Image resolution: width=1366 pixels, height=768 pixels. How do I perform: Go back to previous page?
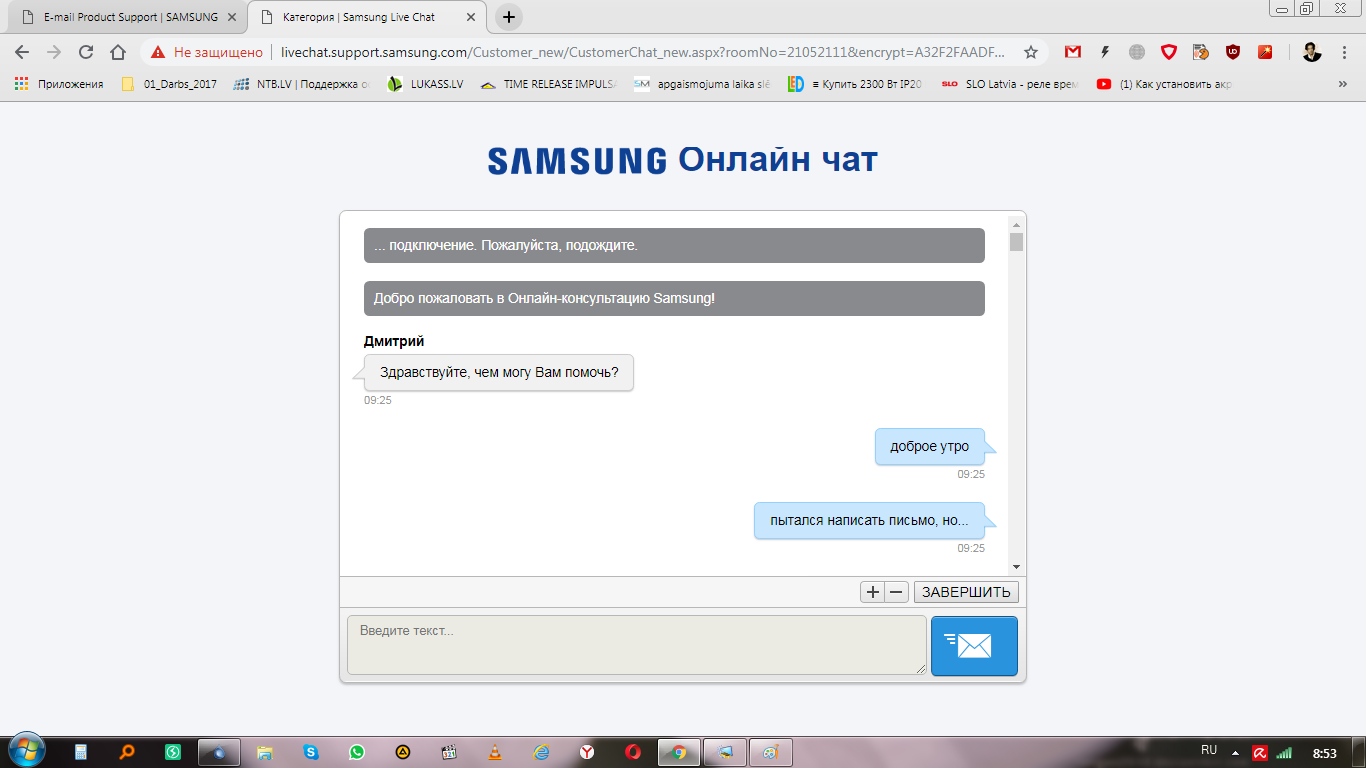click(22, 52)
